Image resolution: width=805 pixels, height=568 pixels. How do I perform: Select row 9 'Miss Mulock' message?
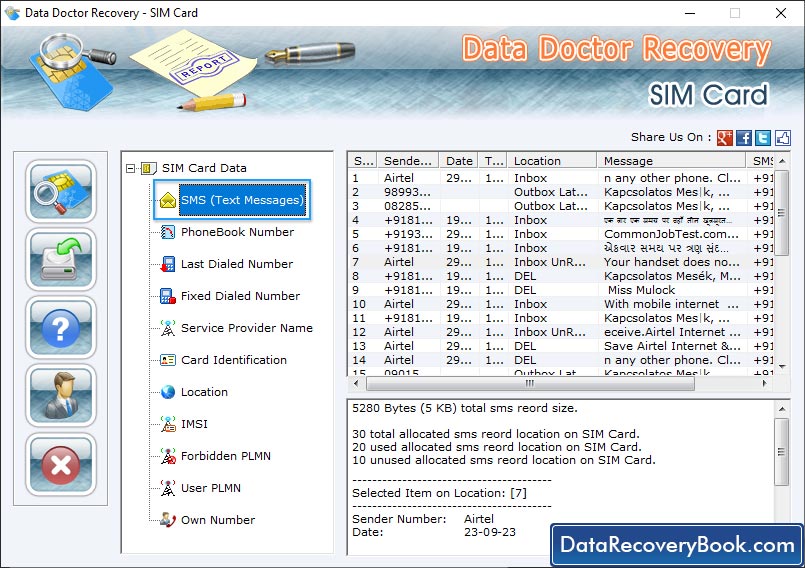click(x=561, y=290)
